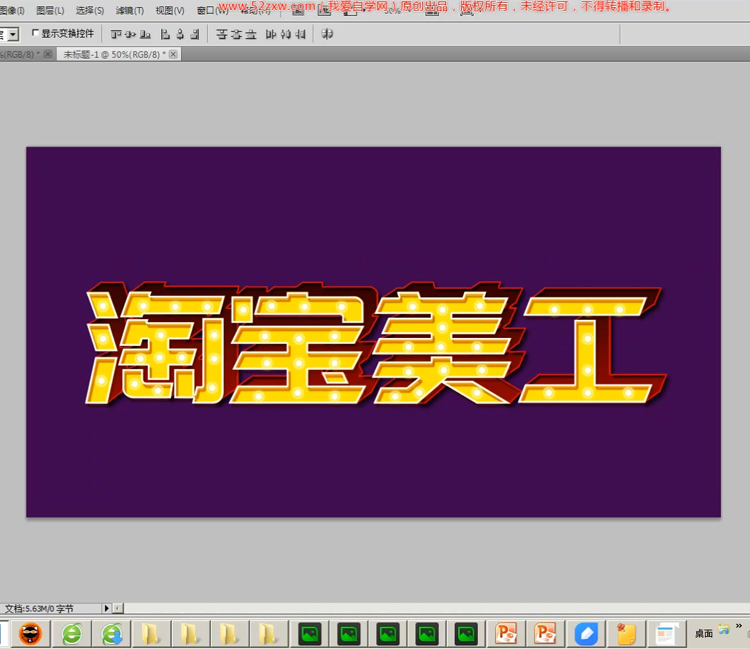Toggle the 显示变换控件 checkbox
This screenshot has height=649, width=750.
(x=35, y=33)
